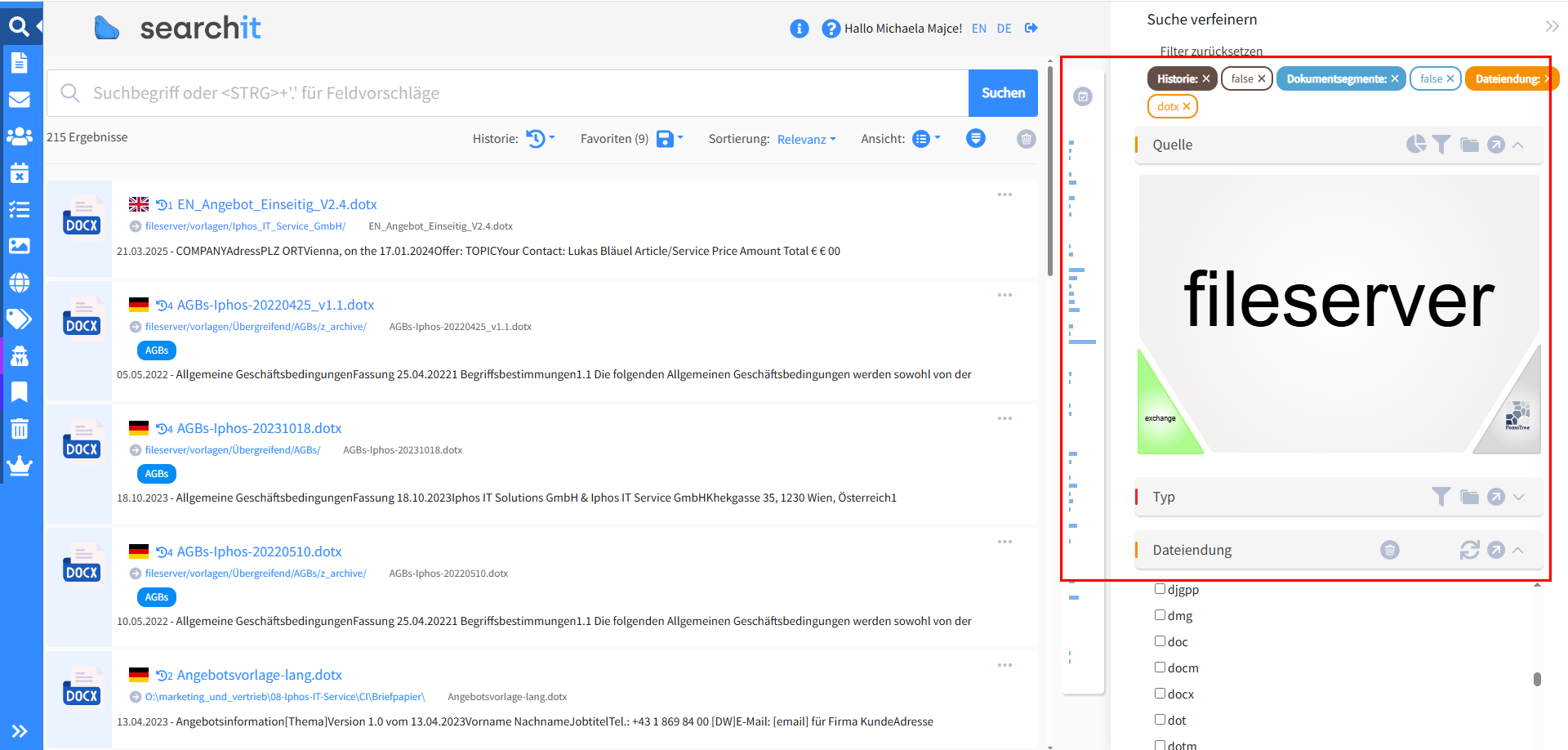This screenshot has width=1568, height=750.
Task: Click the Globe web search sidebar icon
Action: coord(20,283)
